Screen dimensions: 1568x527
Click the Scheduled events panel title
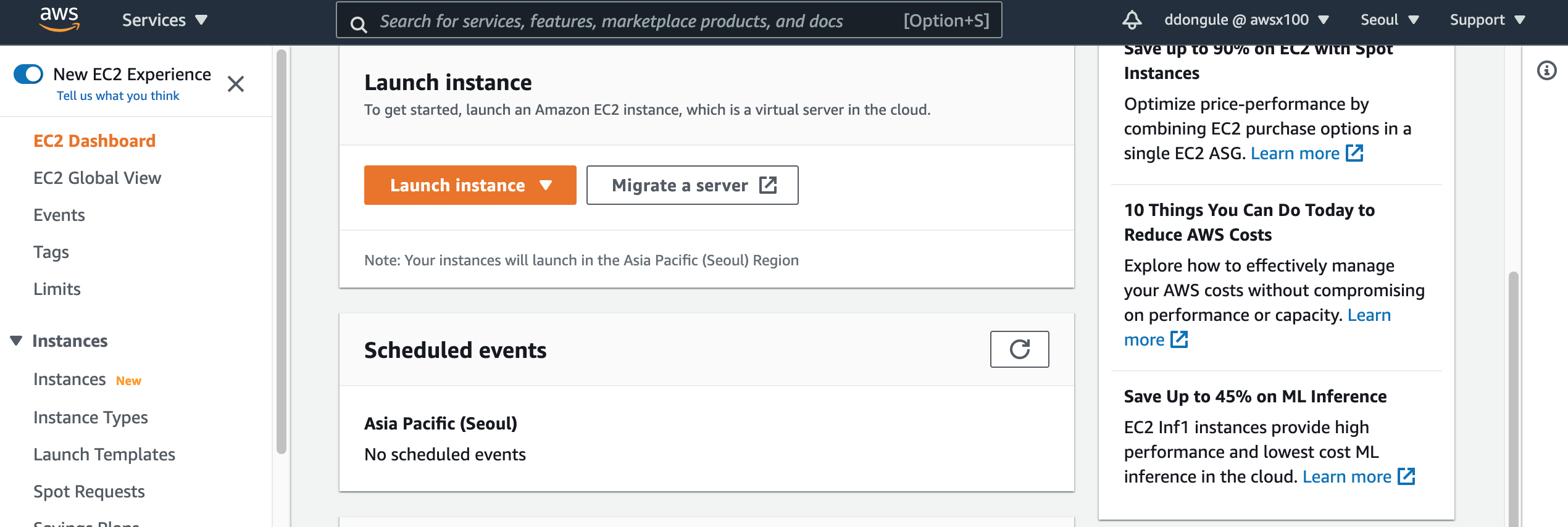pyautogui.click(x=456, y=350)
